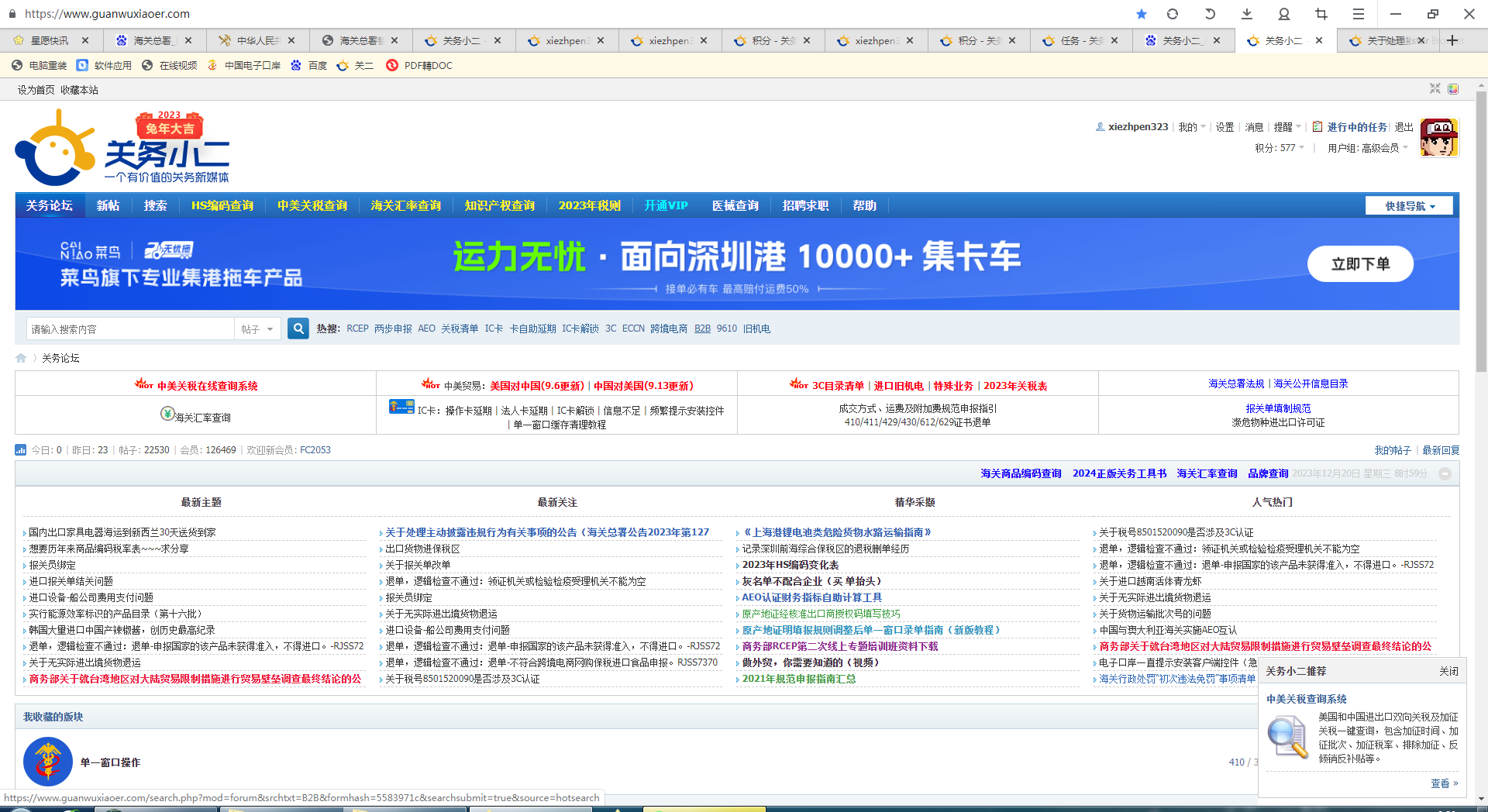Click the 关务小二 site logo
The image size is (1488, 812).
pos(122,147)
